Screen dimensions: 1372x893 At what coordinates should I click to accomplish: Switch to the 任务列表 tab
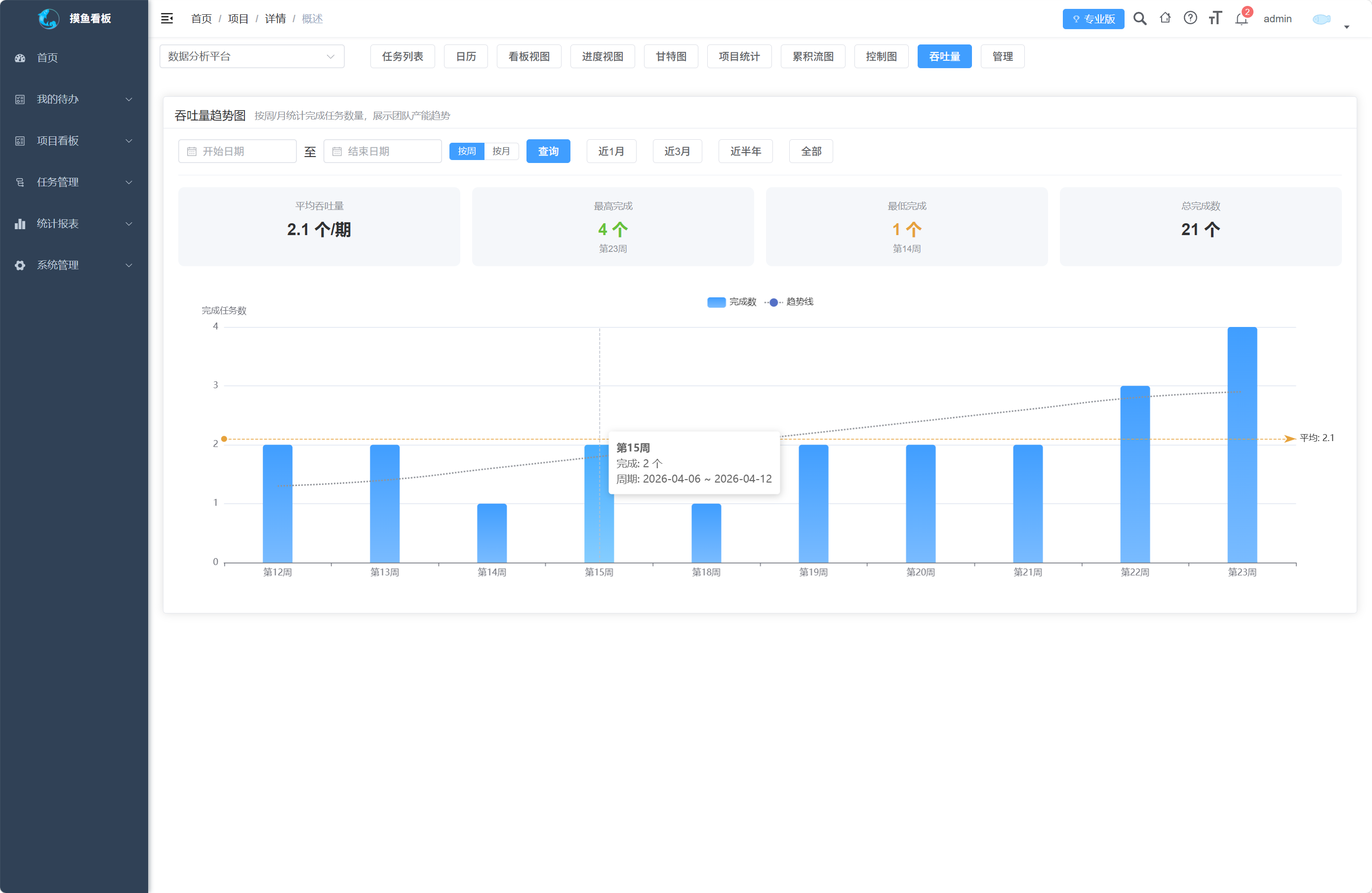point(403,56)
